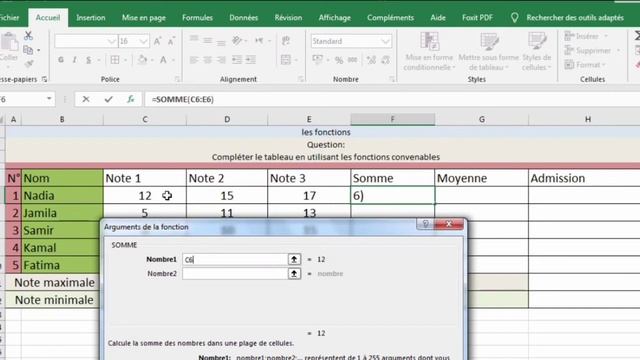640x360 pixels.
Task: Expand the fill color dropdown arrow
Action: coord(152,60)
